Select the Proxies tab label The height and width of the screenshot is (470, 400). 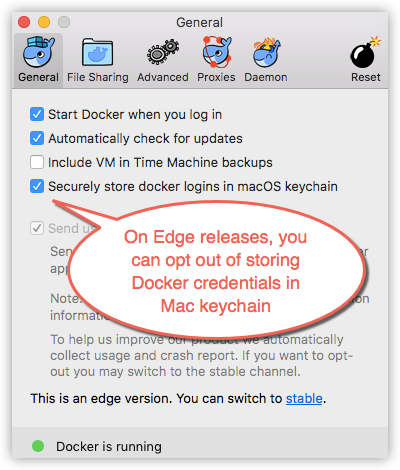216,77
